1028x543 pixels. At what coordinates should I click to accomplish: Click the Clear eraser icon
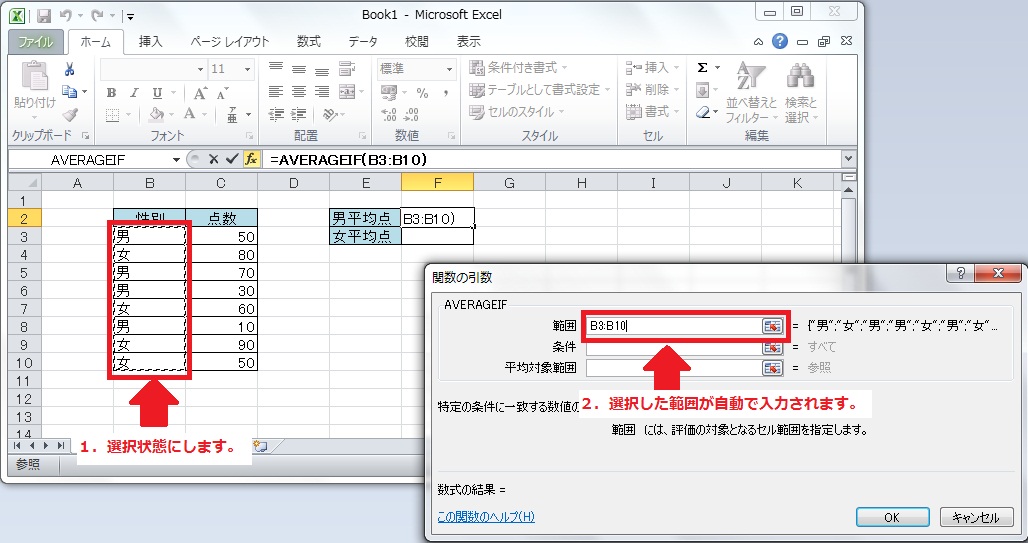(x=702, y=112)
